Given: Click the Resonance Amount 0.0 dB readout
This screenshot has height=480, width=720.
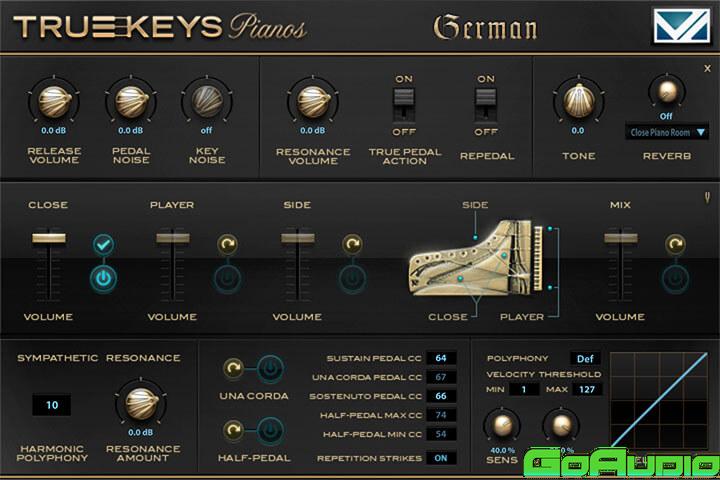Looking at the screenshot, I should (141, 433).
